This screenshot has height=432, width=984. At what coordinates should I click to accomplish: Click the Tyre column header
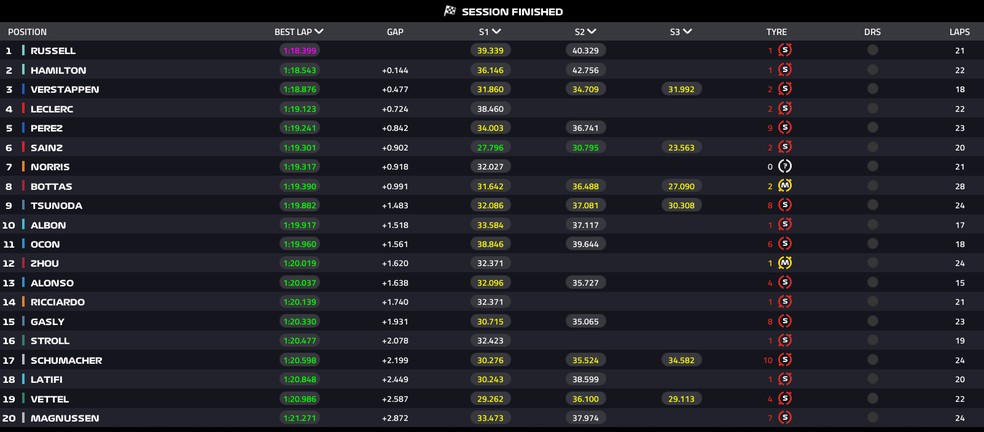pos(776,32)
